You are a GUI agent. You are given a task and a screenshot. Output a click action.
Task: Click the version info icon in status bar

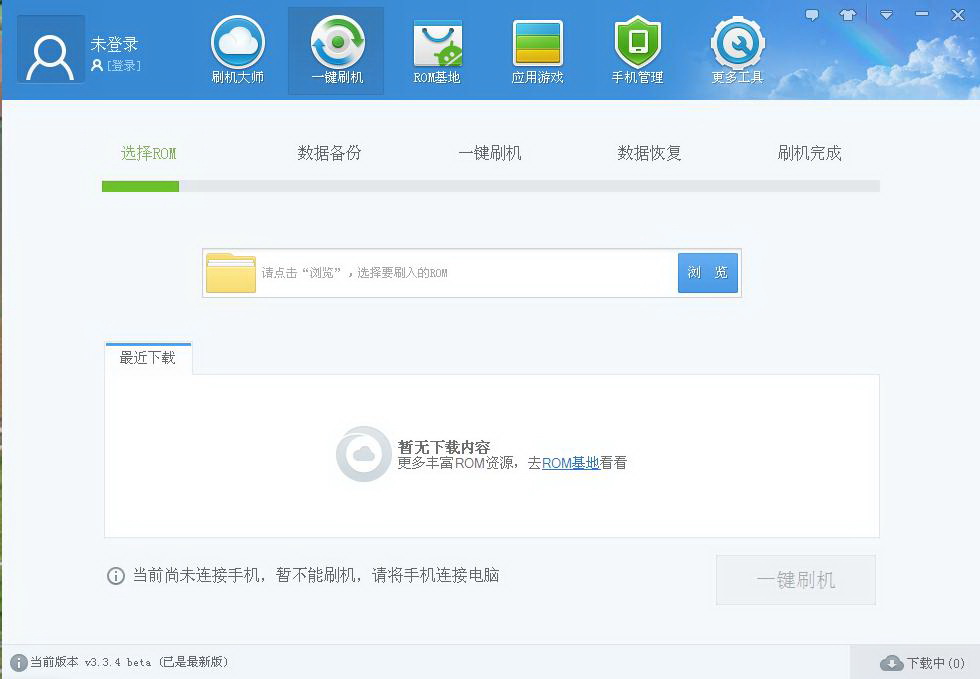19,663
